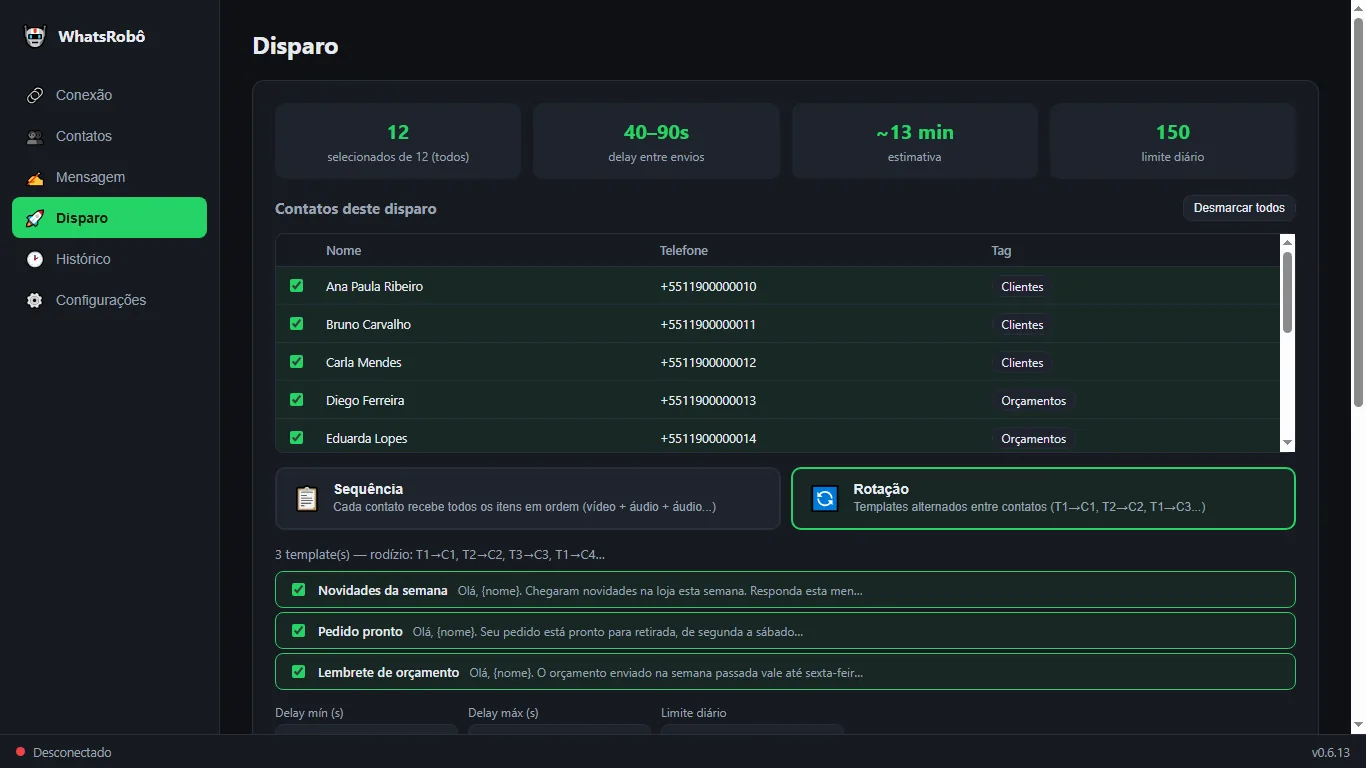1366x768 pixels.
Task: Open the Mensagem section
Action: point(109,178)
